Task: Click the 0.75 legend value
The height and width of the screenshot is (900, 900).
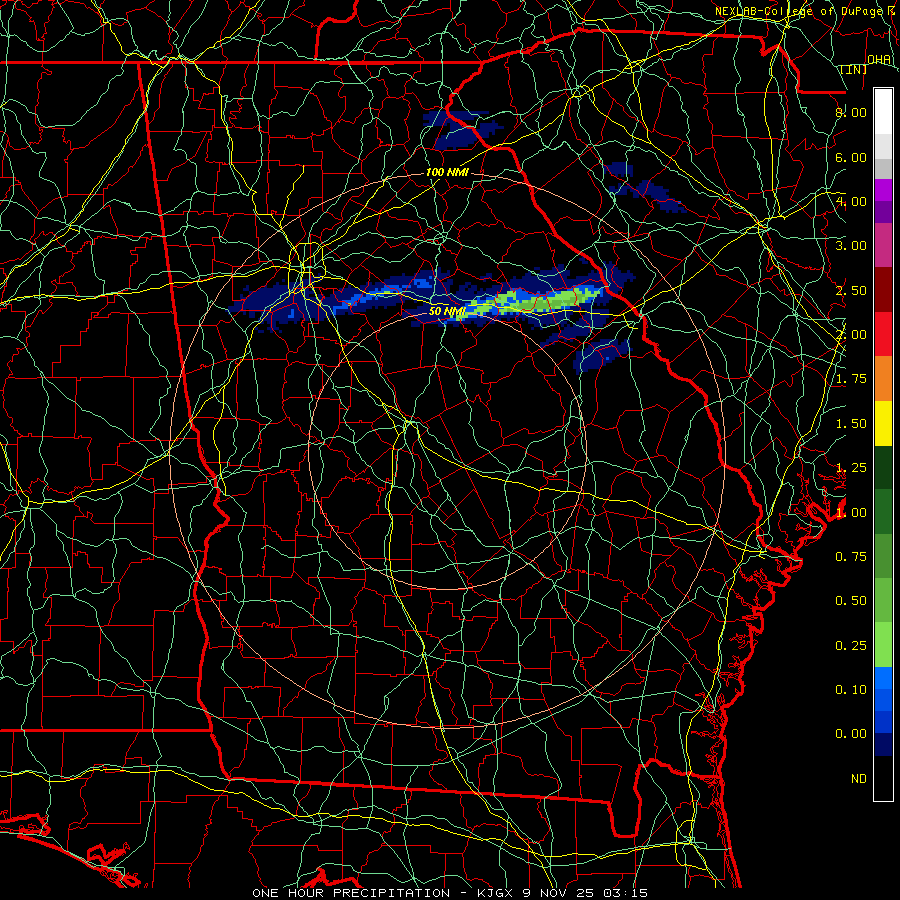Action: tap(851, 557)
